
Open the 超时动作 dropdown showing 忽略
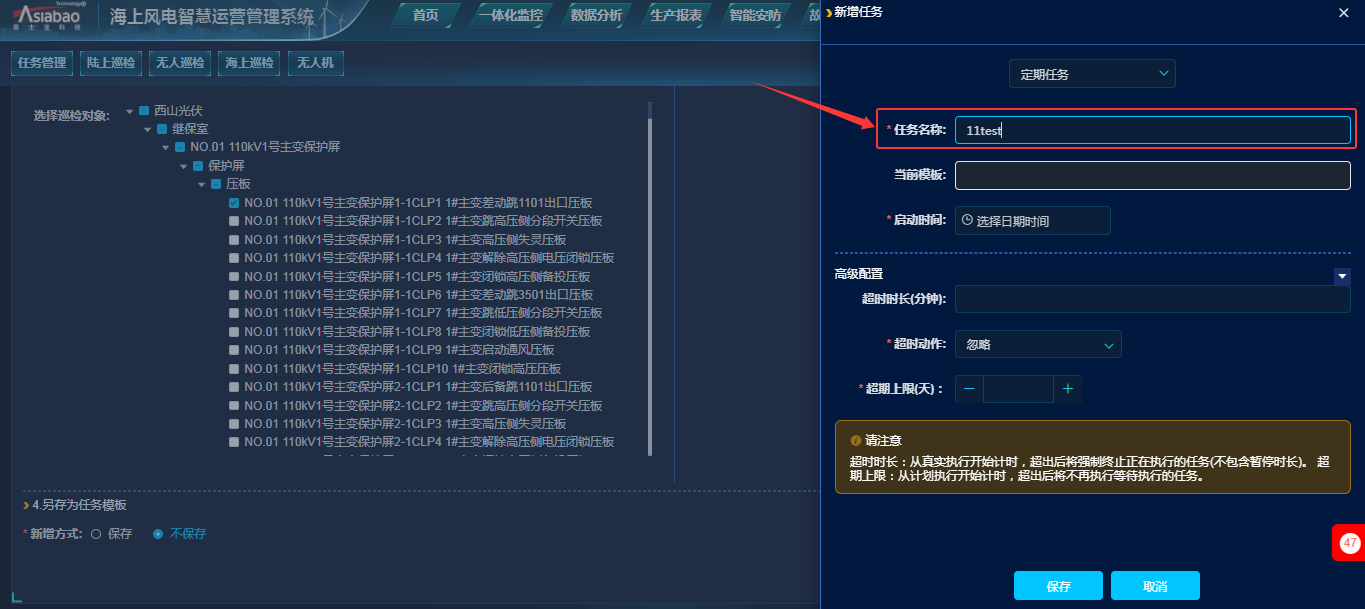1038,345
